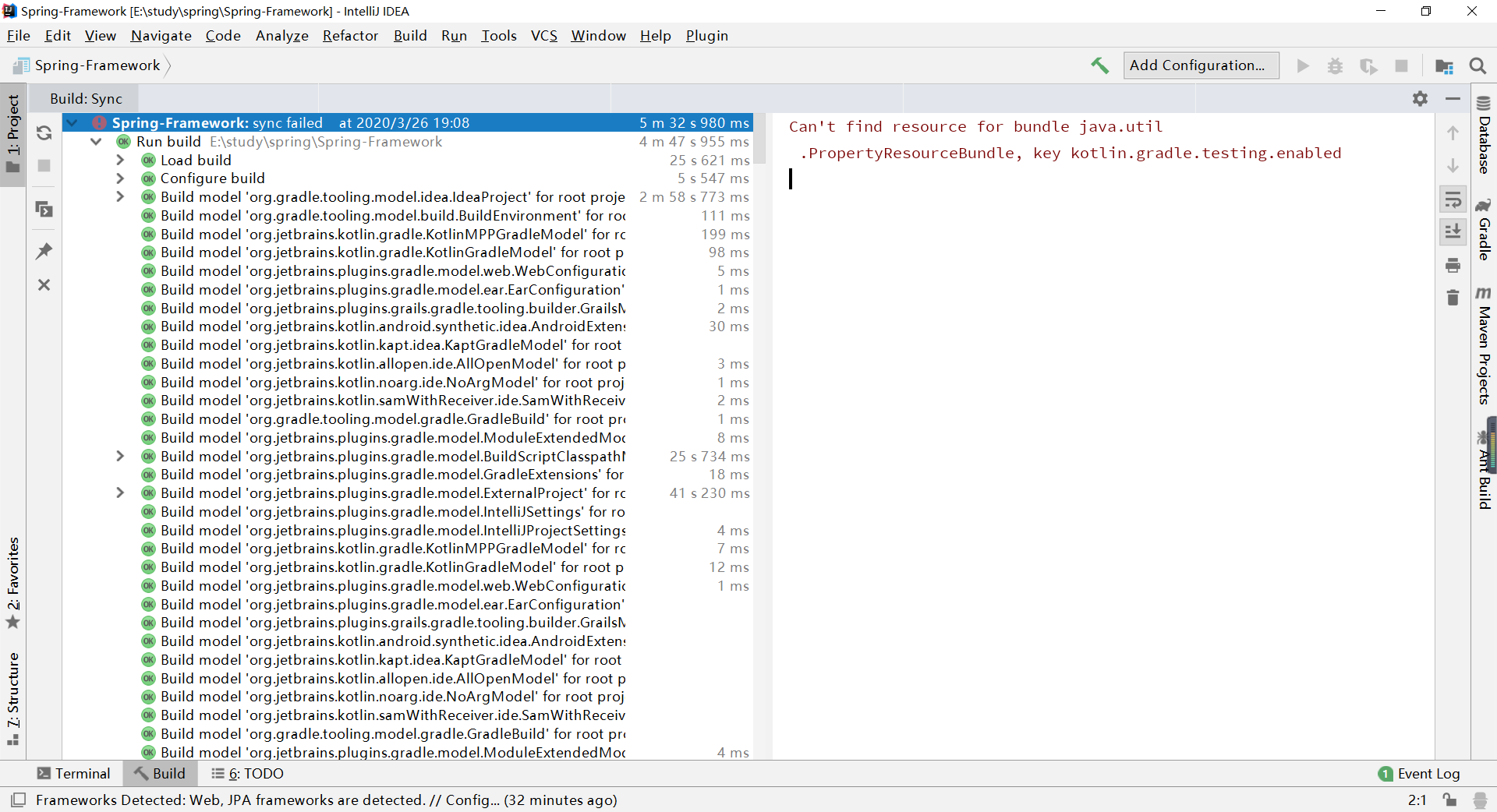Click the Stop square icon in toolbar
The width and height of the screenshot is (1497, 812).
pyautogui.click(x=1401, y=65)
